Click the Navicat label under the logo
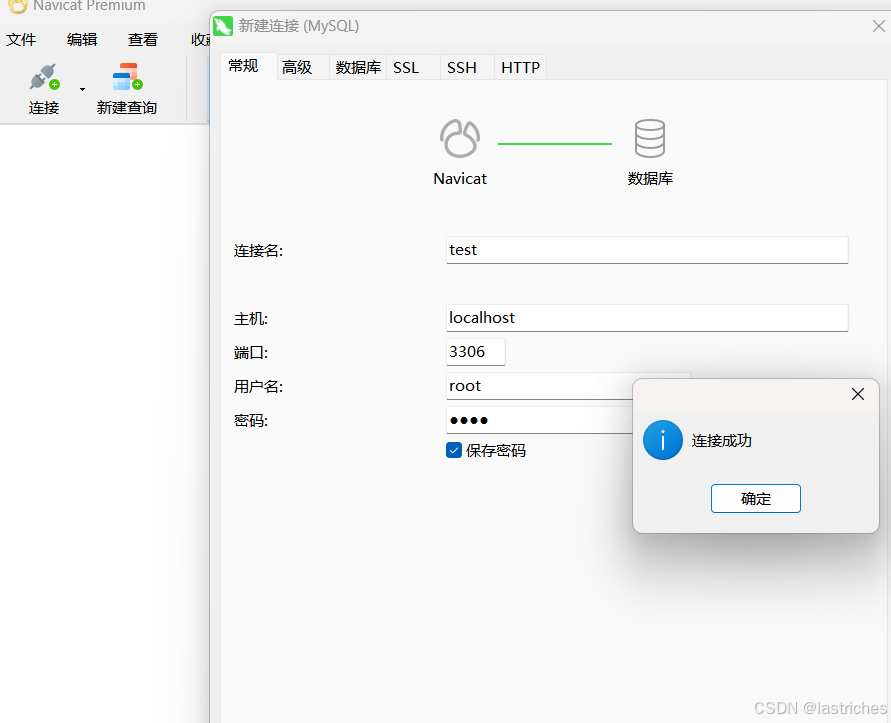The image size is (891, 723). pos(460,178)
